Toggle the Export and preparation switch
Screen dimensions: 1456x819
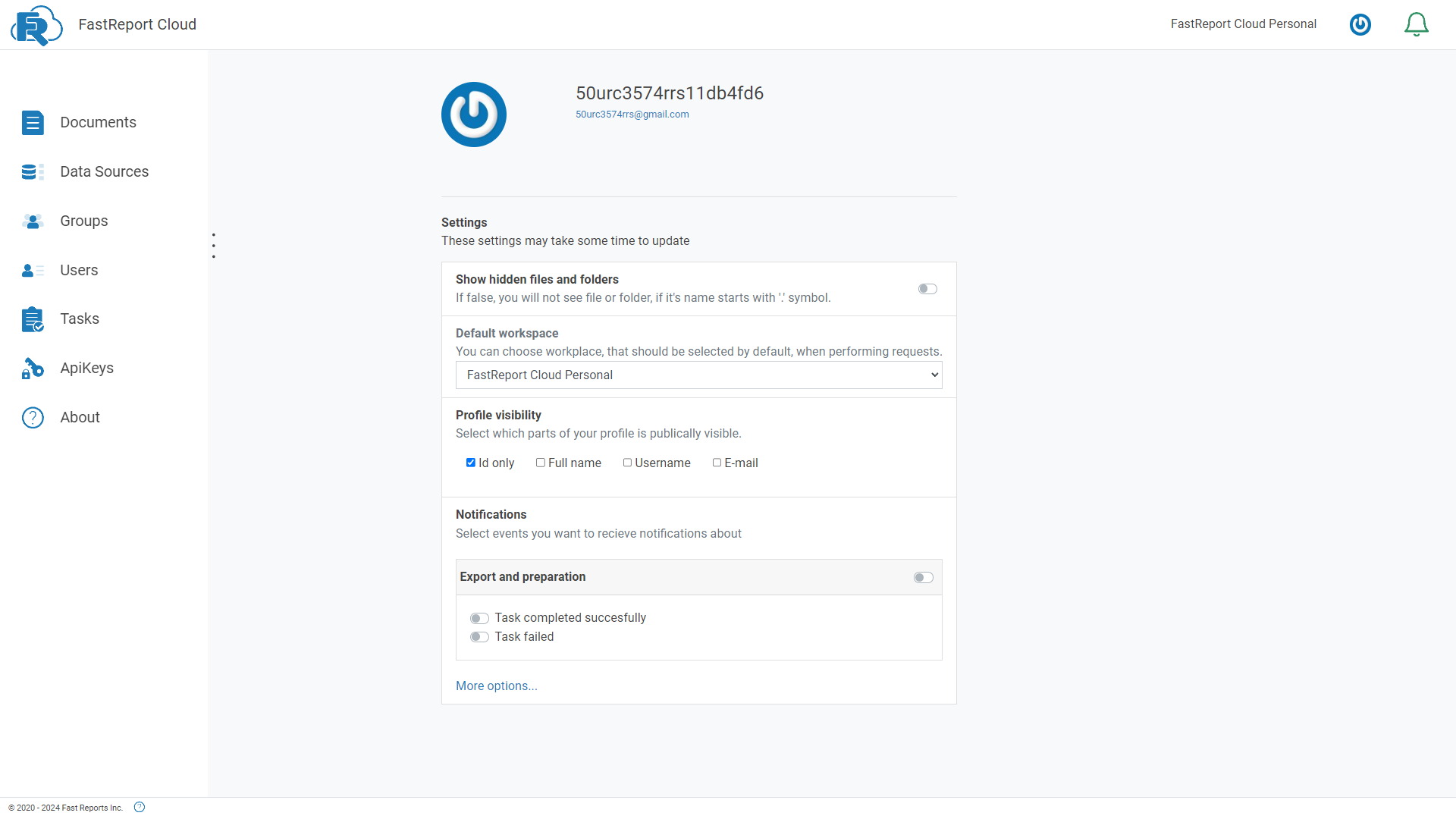tap(923, 578)
